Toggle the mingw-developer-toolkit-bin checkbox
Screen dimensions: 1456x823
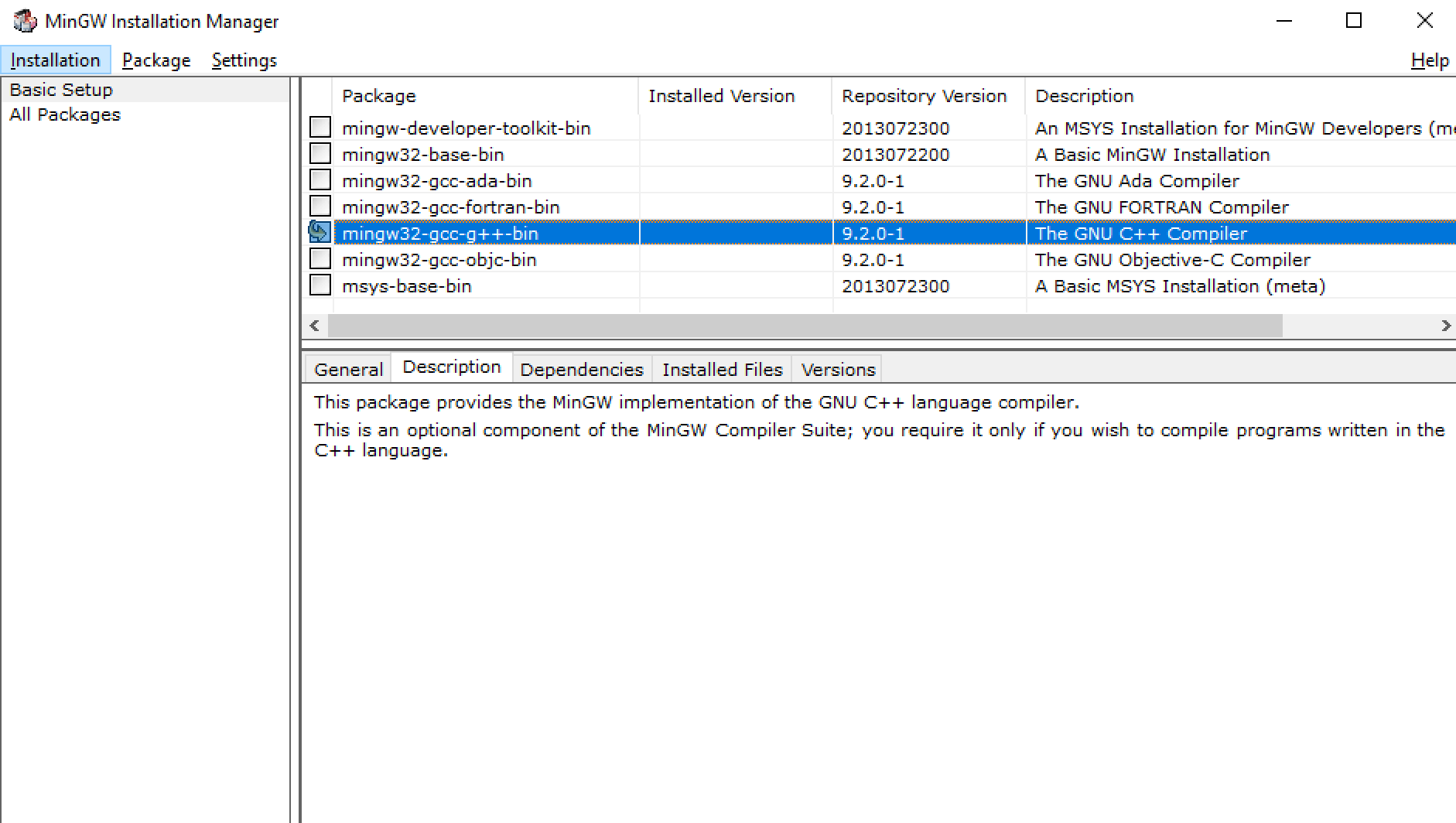click(x=320, y=127)
